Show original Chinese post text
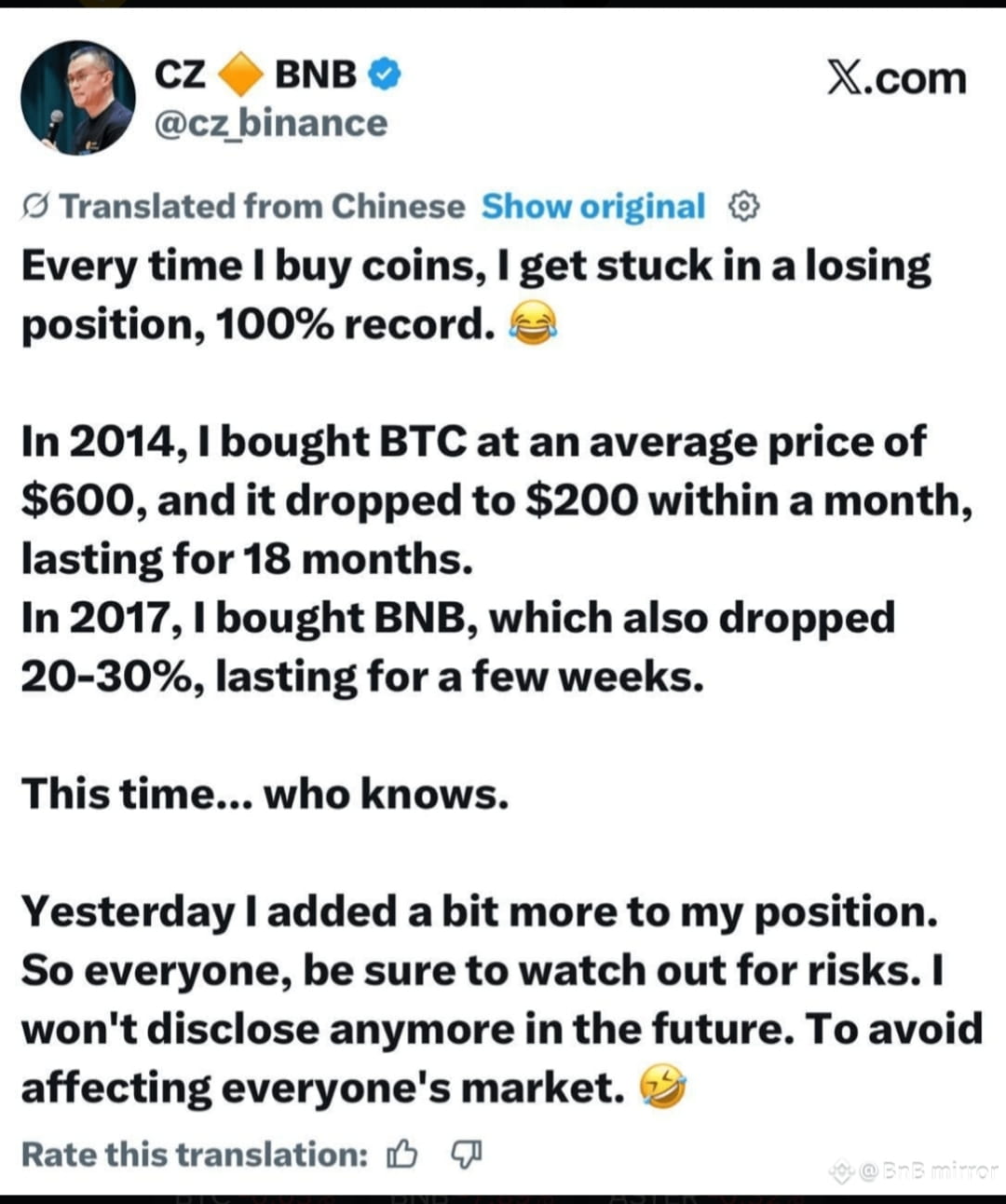This screenshot has width=1006, height=1204. pos(593,206)
